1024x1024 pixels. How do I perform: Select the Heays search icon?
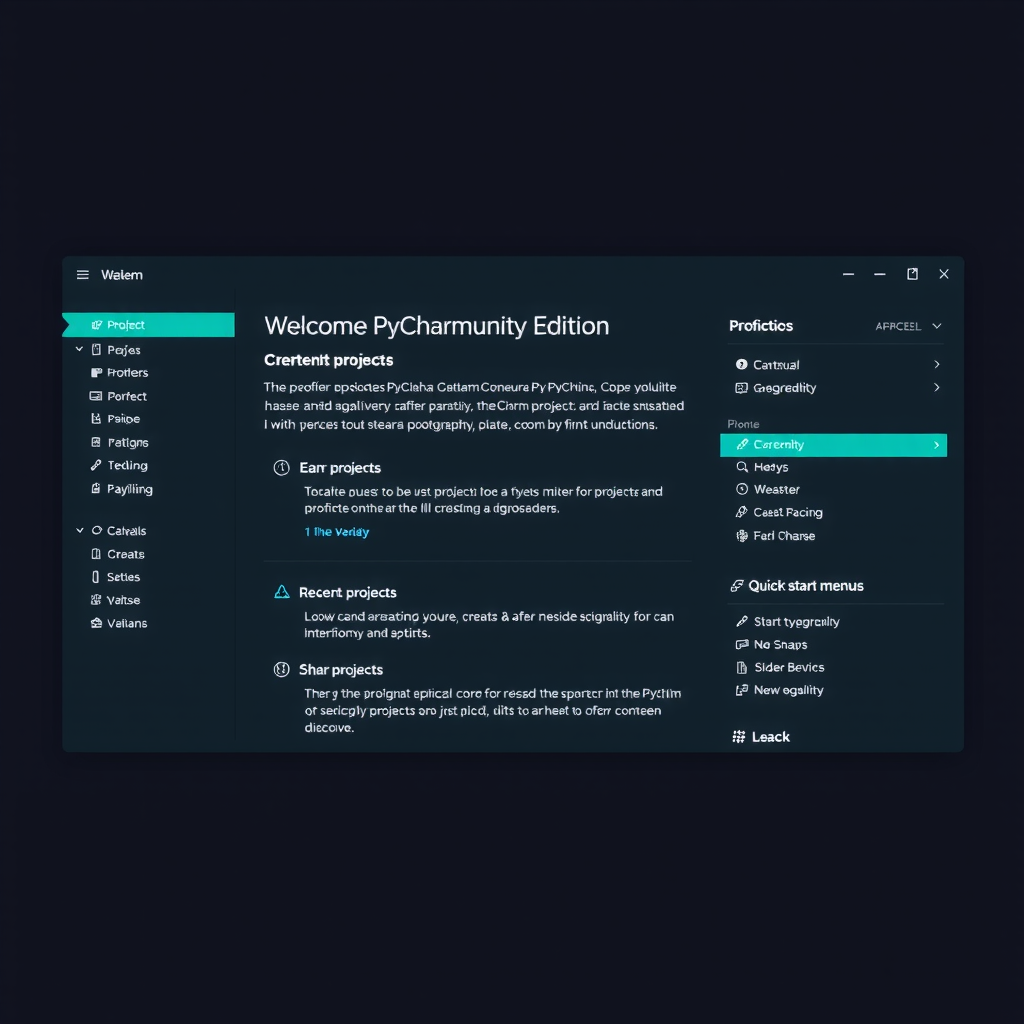tap(742, 467)
